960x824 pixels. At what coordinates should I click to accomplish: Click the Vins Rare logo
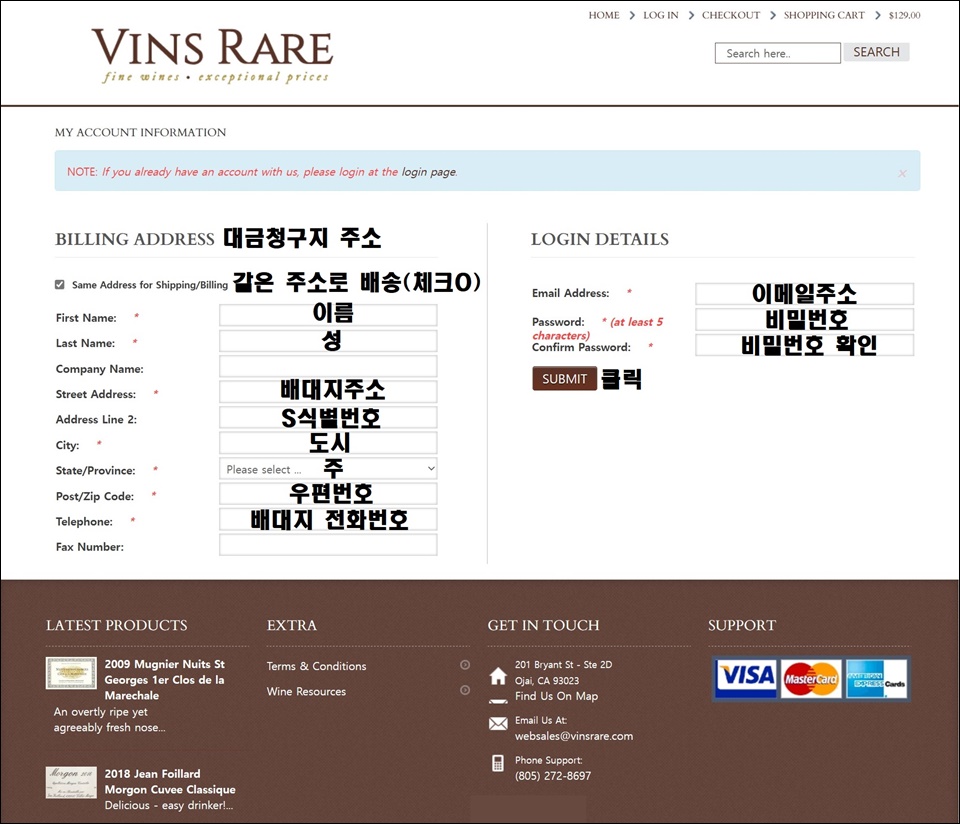pos(212,56)
